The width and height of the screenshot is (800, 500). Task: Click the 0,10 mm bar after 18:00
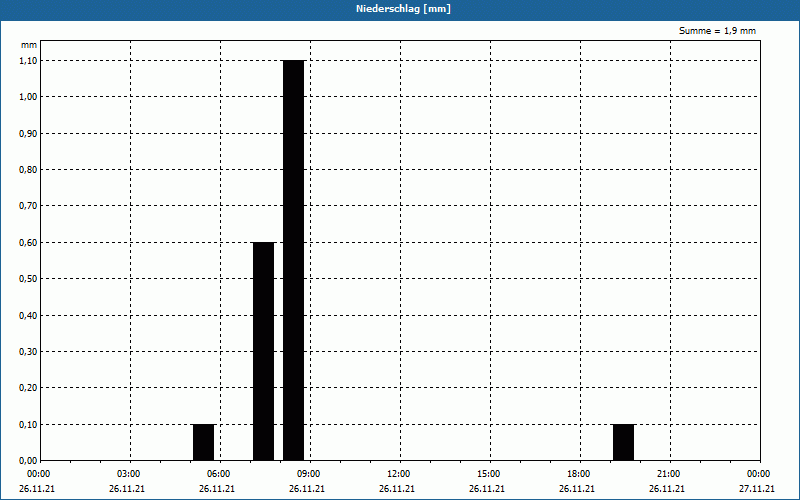(623, 442)
